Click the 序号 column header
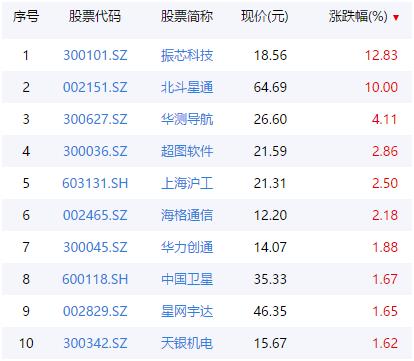 pyautogui.click(x=26, y=16)
